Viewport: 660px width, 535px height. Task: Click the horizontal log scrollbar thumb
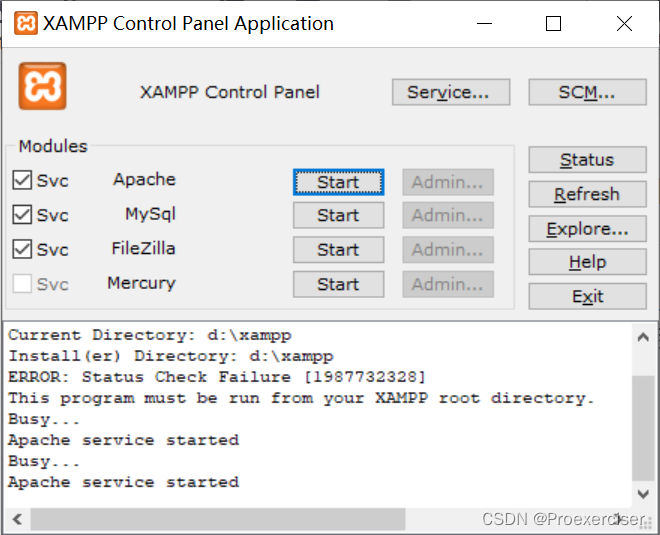[x=218, y=519]
